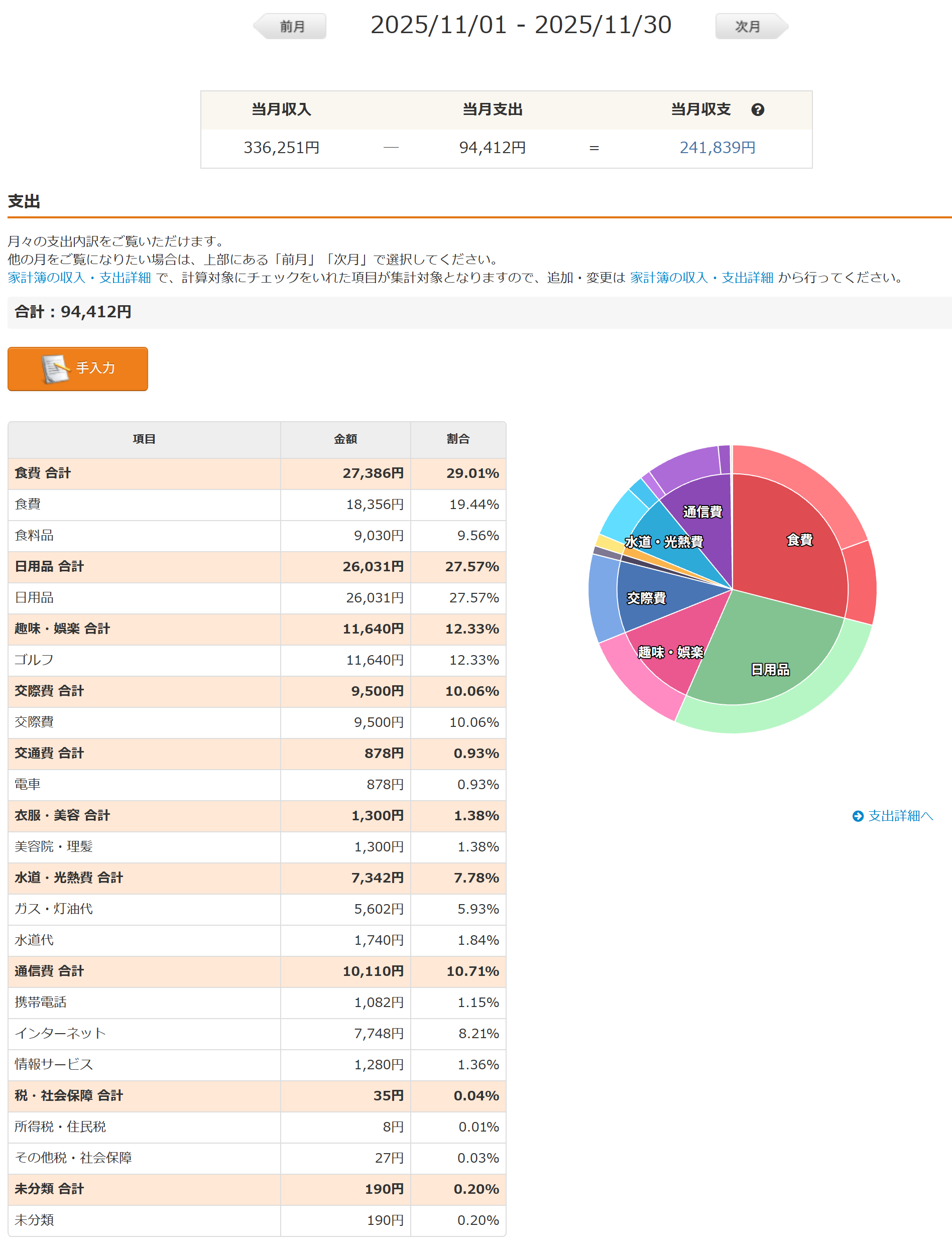The height and width of the screenshot is (1248, 952).
Task: Click the 割合 column header
Action: pos(457,439)
